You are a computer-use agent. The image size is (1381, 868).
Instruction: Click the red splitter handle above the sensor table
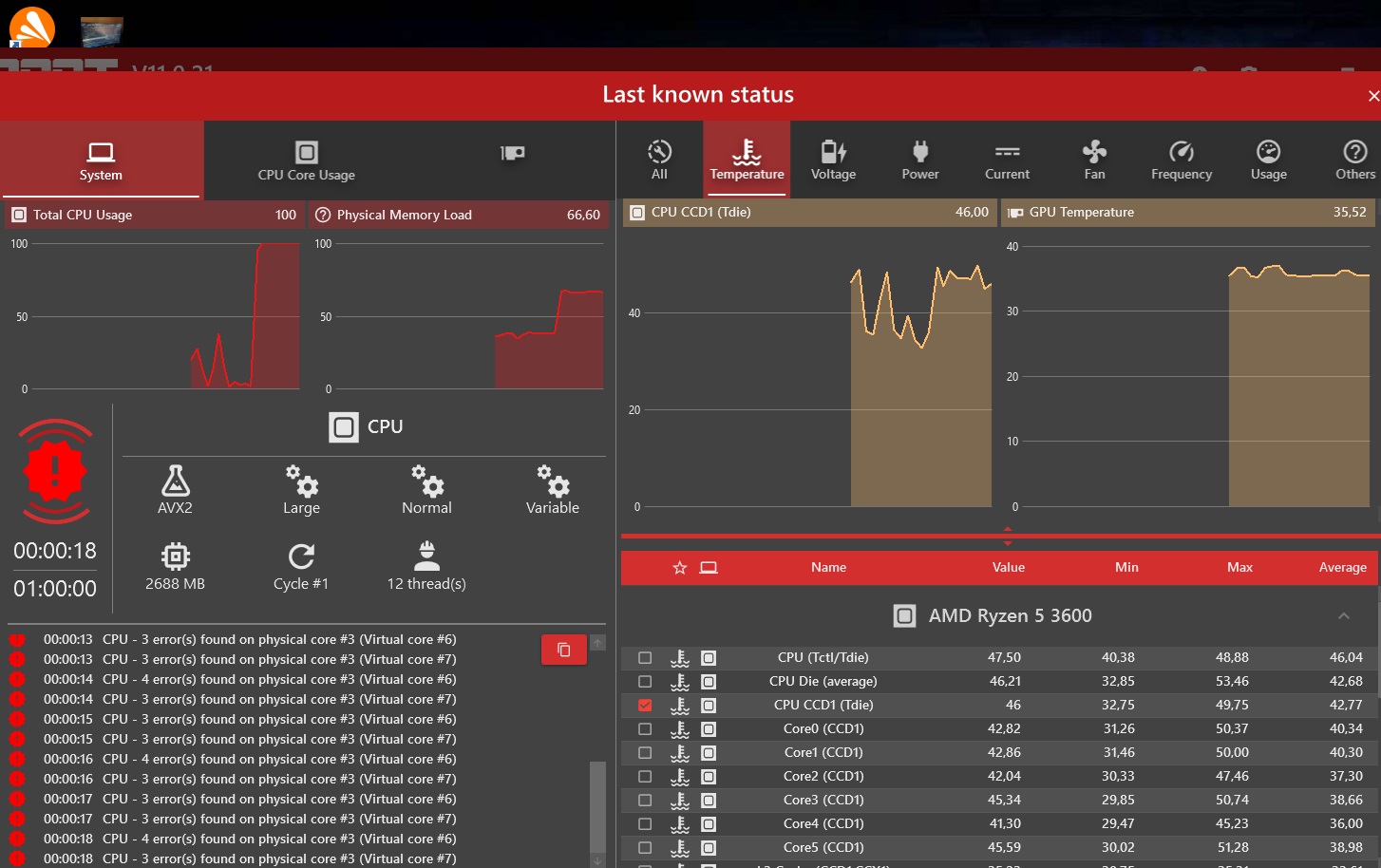pos(1008,536)
